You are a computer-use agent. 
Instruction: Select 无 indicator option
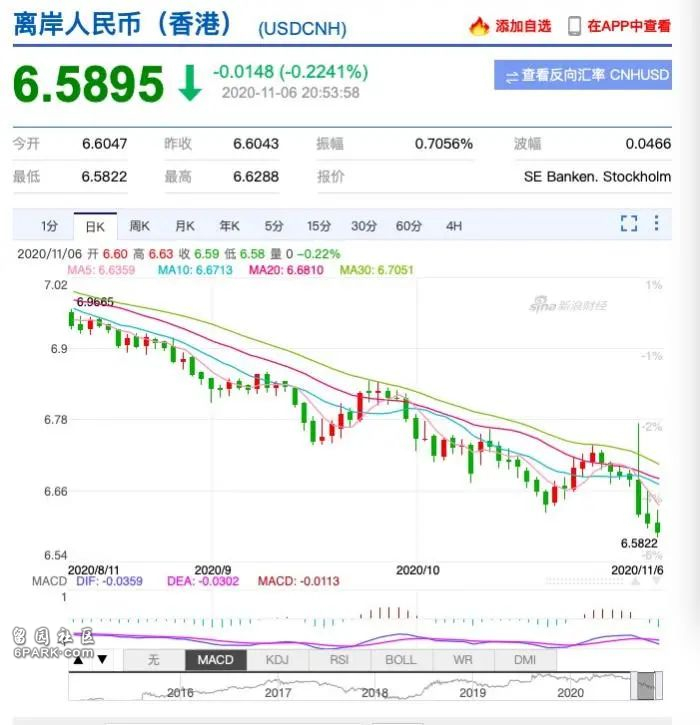click(x=154, y=660)
